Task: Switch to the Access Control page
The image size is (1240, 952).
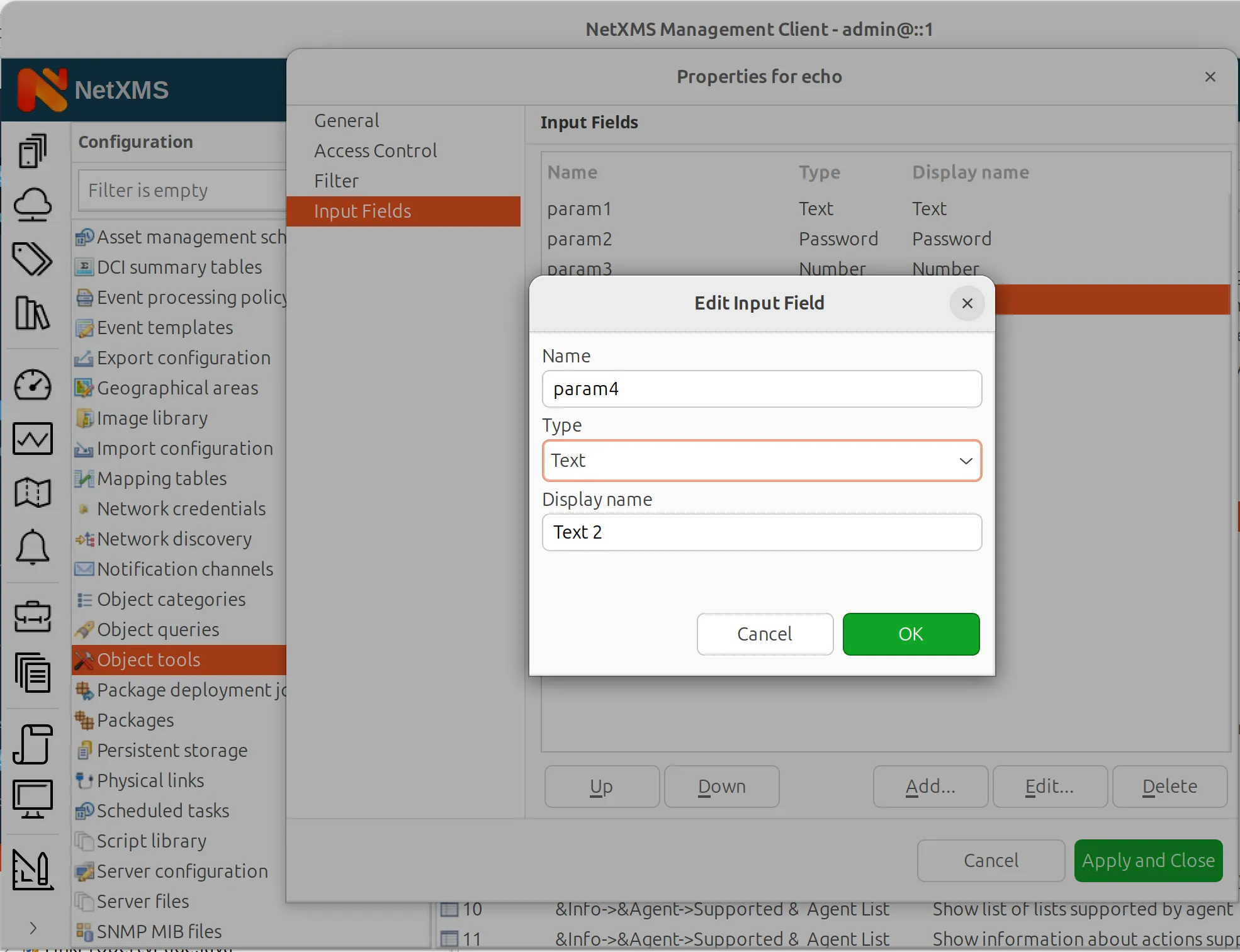Action: 375,150
